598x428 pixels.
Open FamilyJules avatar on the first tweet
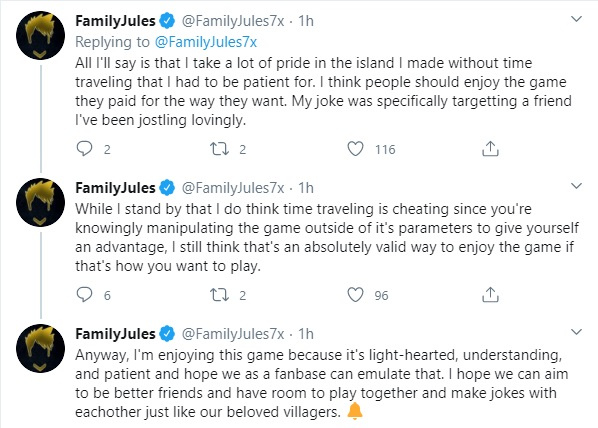coord(40,35)
